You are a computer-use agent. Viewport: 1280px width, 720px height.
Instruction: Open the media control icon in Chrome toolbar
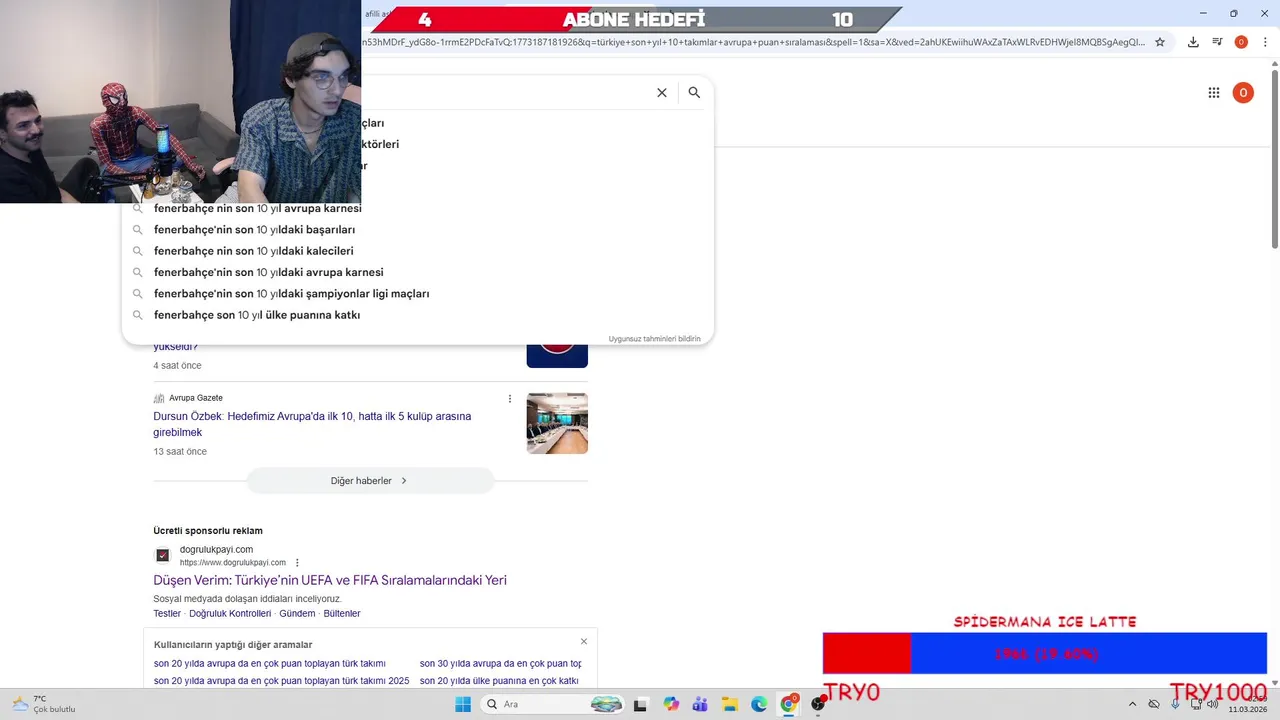(x=1217, y=42)
